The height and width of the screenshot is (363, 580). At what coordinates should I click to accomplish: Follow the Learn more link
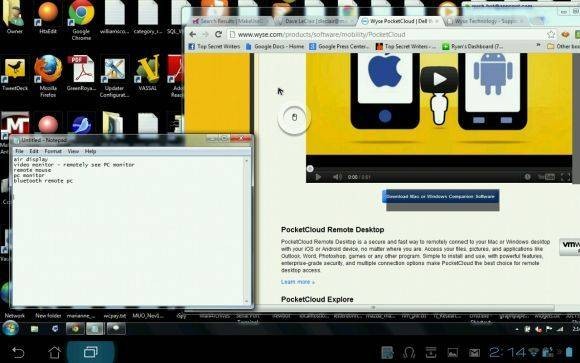point(297,282)
